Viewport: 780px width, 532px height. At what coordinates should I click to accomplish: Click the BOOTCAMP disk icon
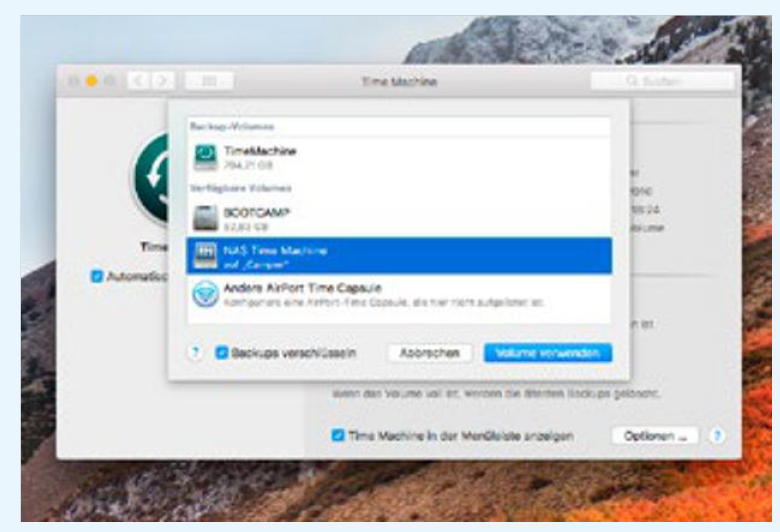point(205,218)
